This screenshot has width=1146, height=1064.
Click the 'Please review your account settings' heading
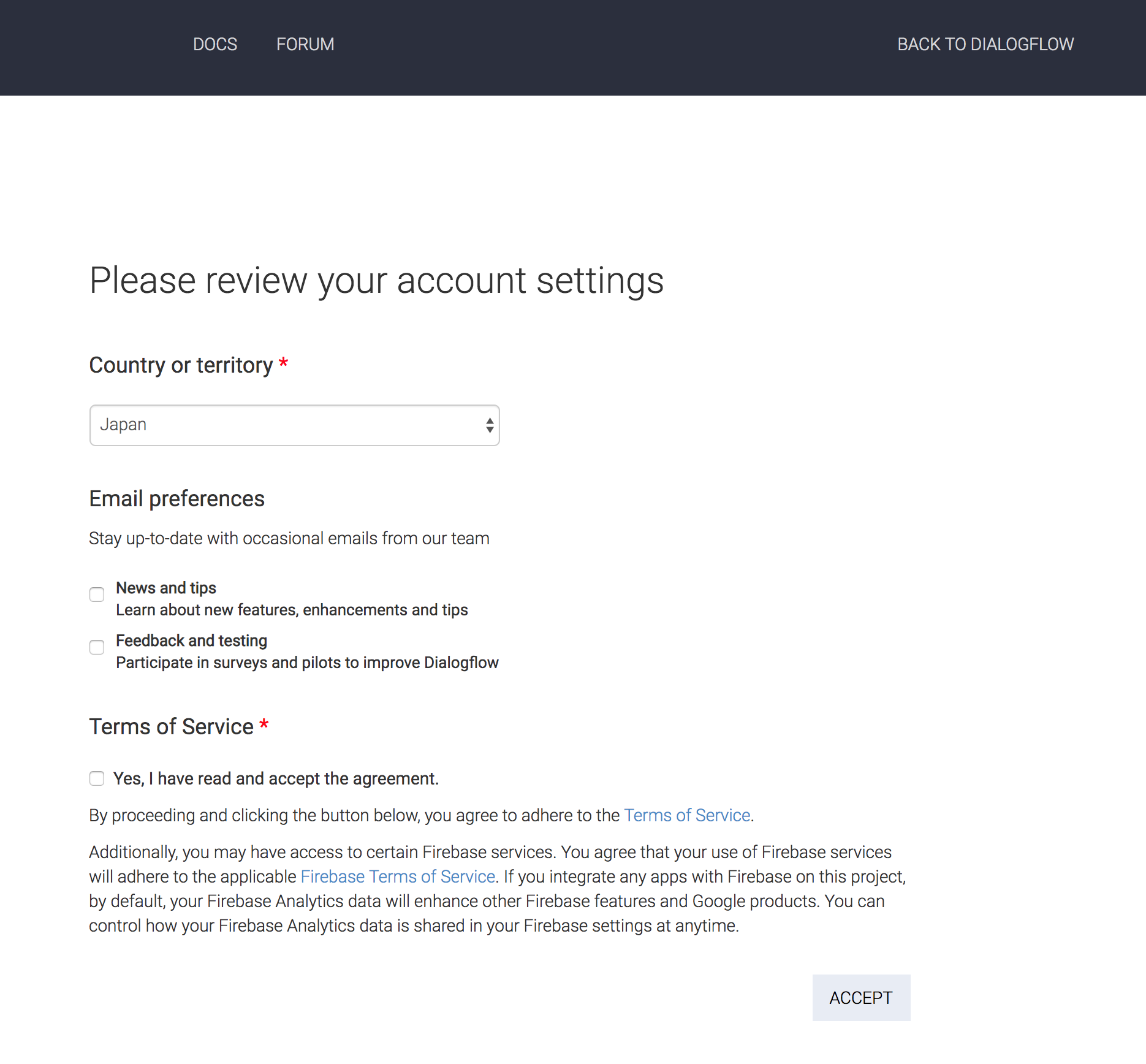point(376,281)
